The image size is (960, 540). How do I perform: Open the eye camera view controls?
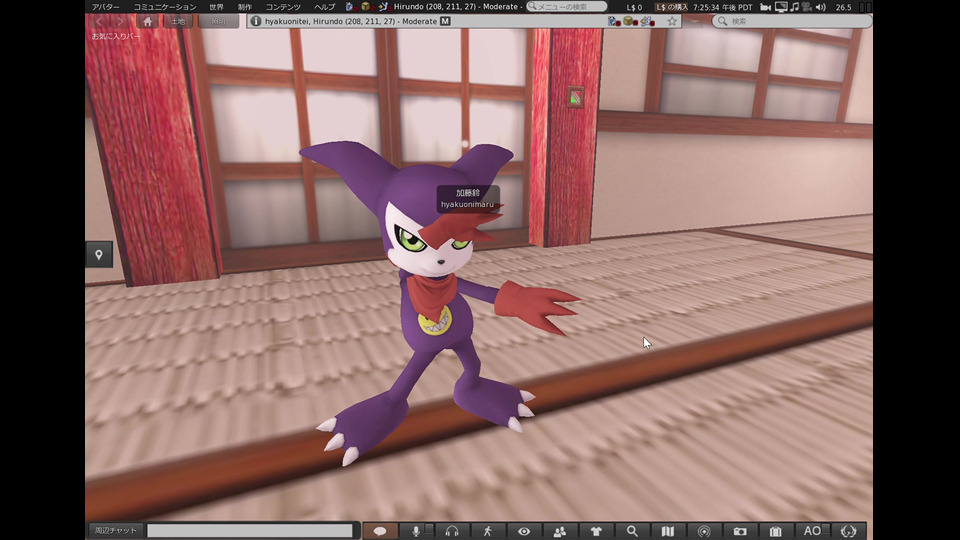point(523,531)
